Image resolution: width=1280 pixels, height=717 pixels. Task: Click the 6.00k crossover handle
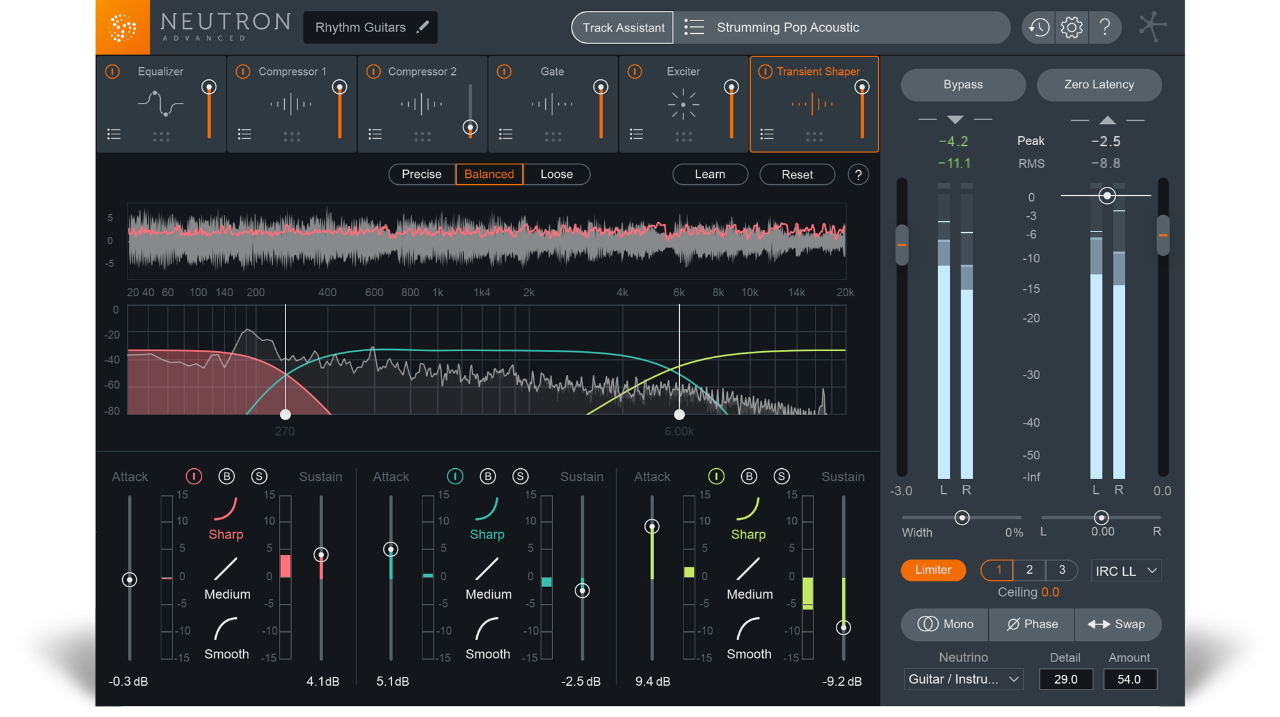pos(679,414)
